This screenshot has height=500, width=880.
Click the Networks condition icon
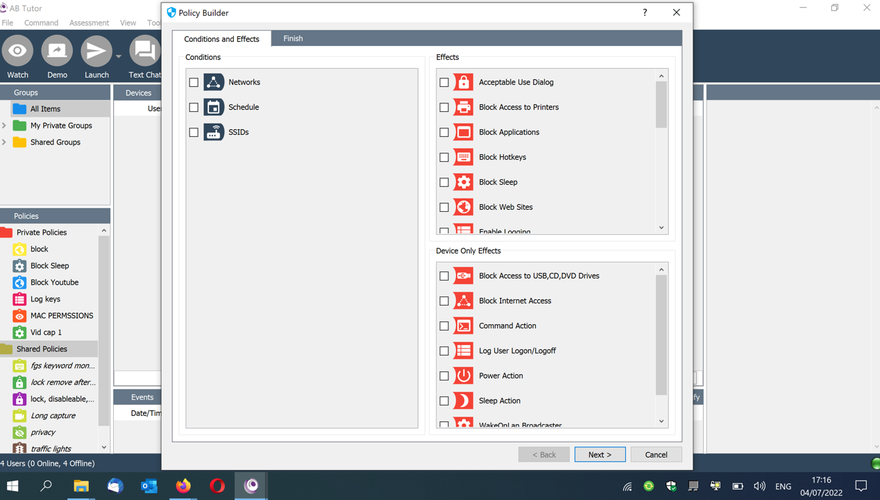click(x=214, y=82)
